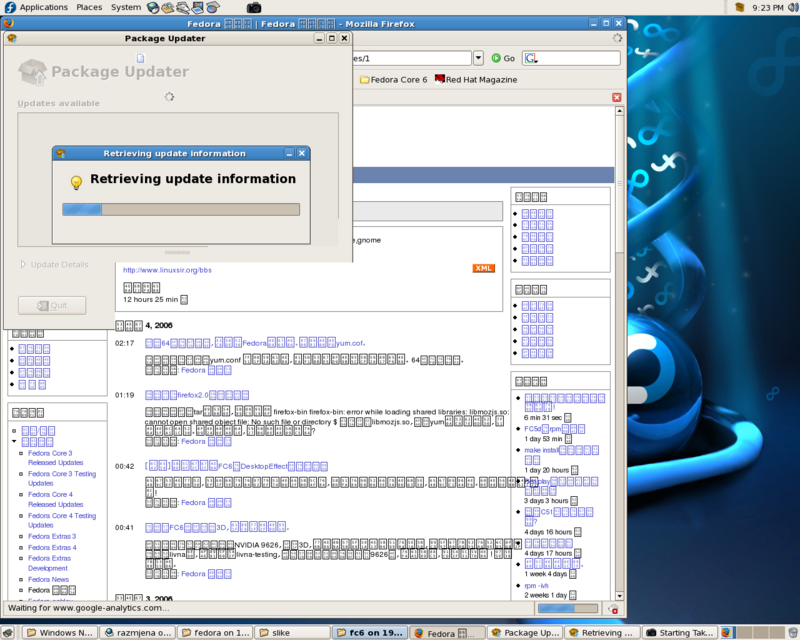The width and height of the screenshot is (800, 640).
Task: Click the lightbulb icon in retrieving dialog
Action: [x=76, y=182]
